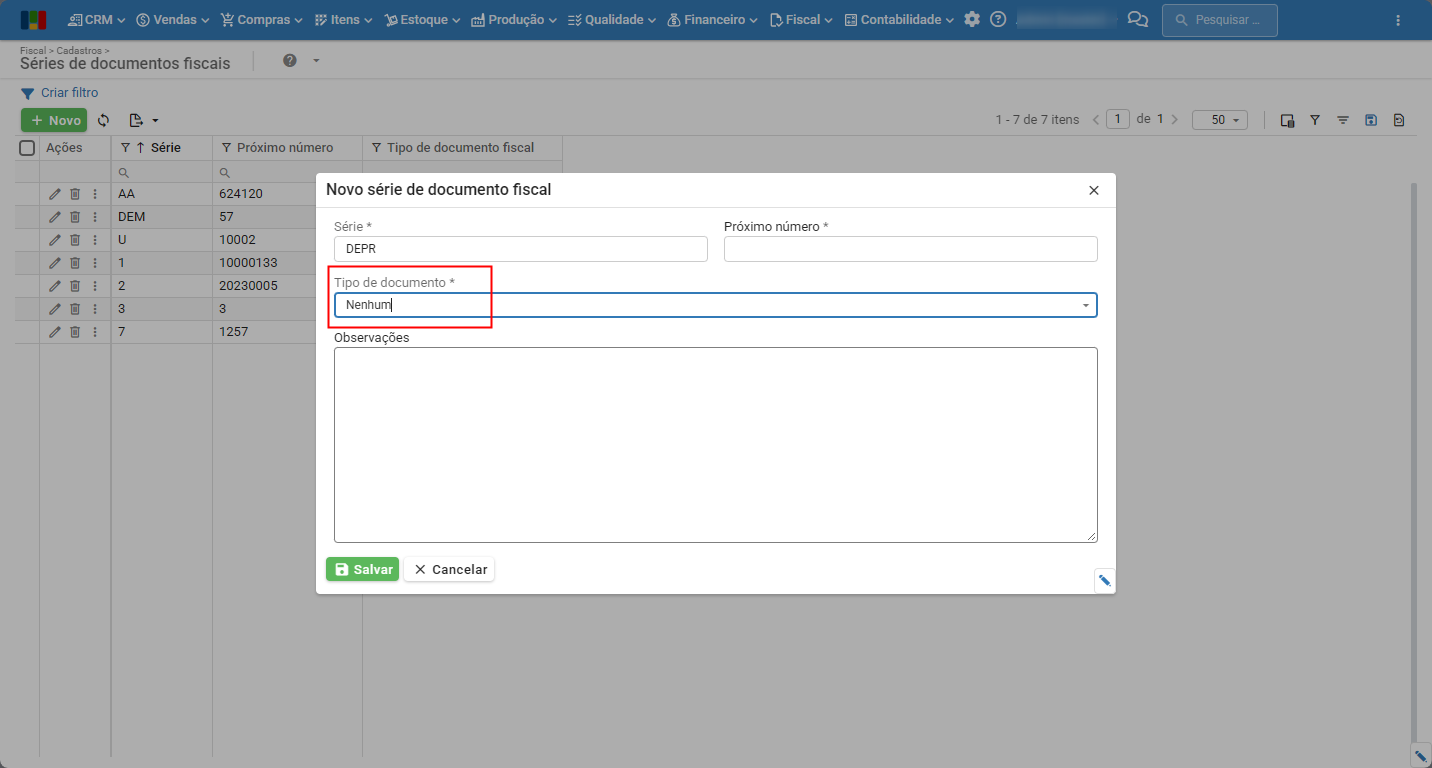
Task: Click the Observações text area
Action: click(x=716, y=445)
